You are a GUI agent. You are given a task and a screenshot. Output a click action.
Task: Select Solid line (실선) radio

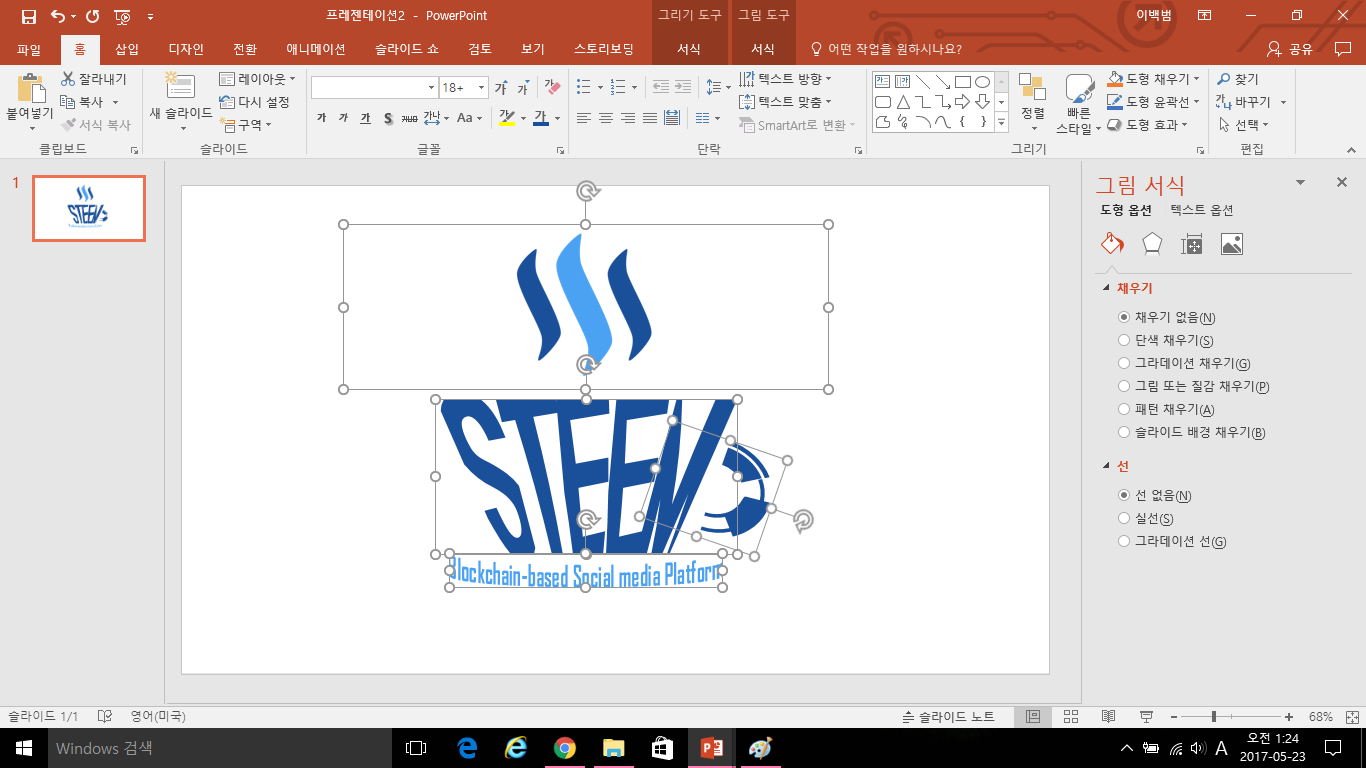1124,518
